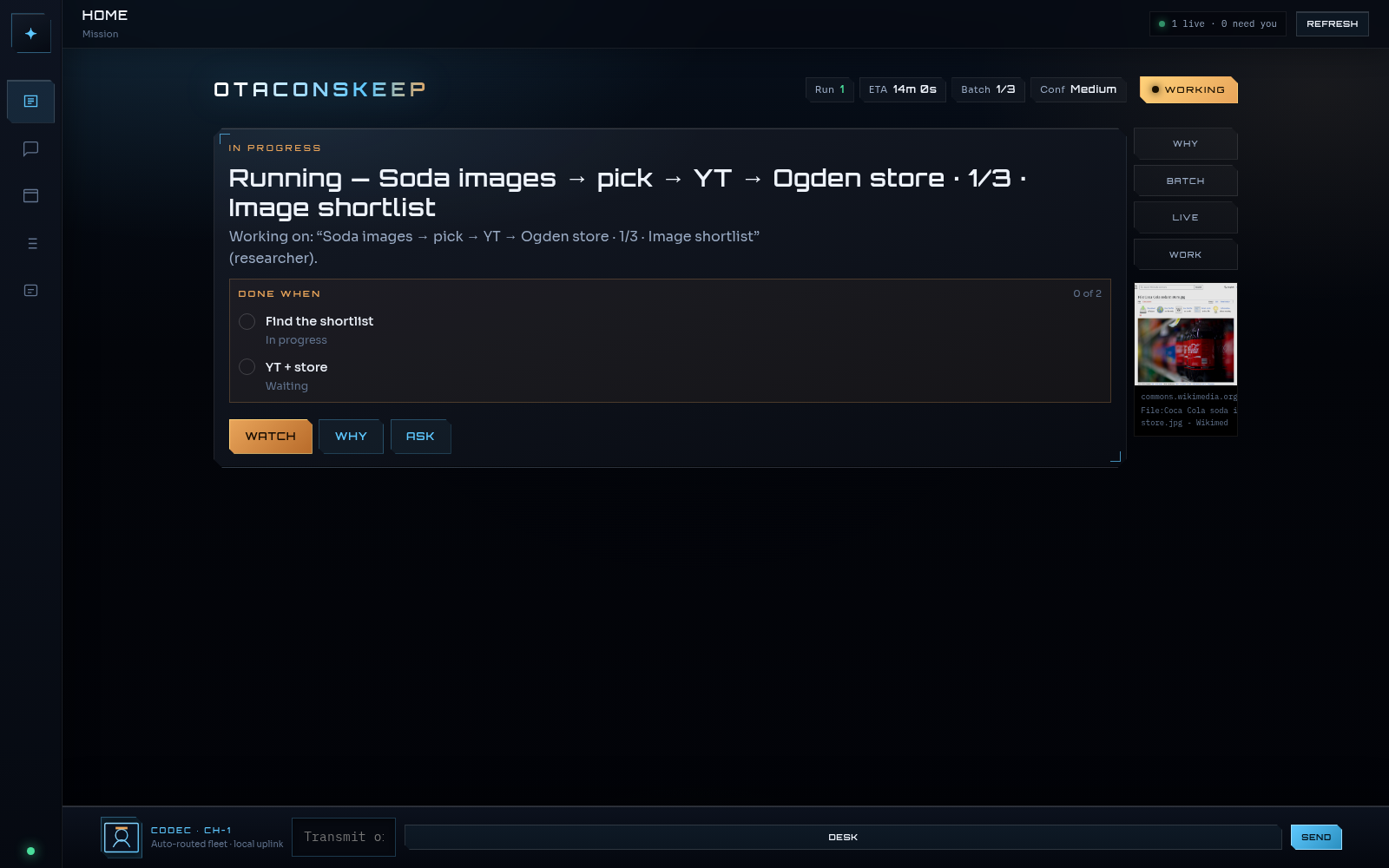The image size is (1389, 868).
Task: Focus the Transmit message input field
Action: point(344,838)
